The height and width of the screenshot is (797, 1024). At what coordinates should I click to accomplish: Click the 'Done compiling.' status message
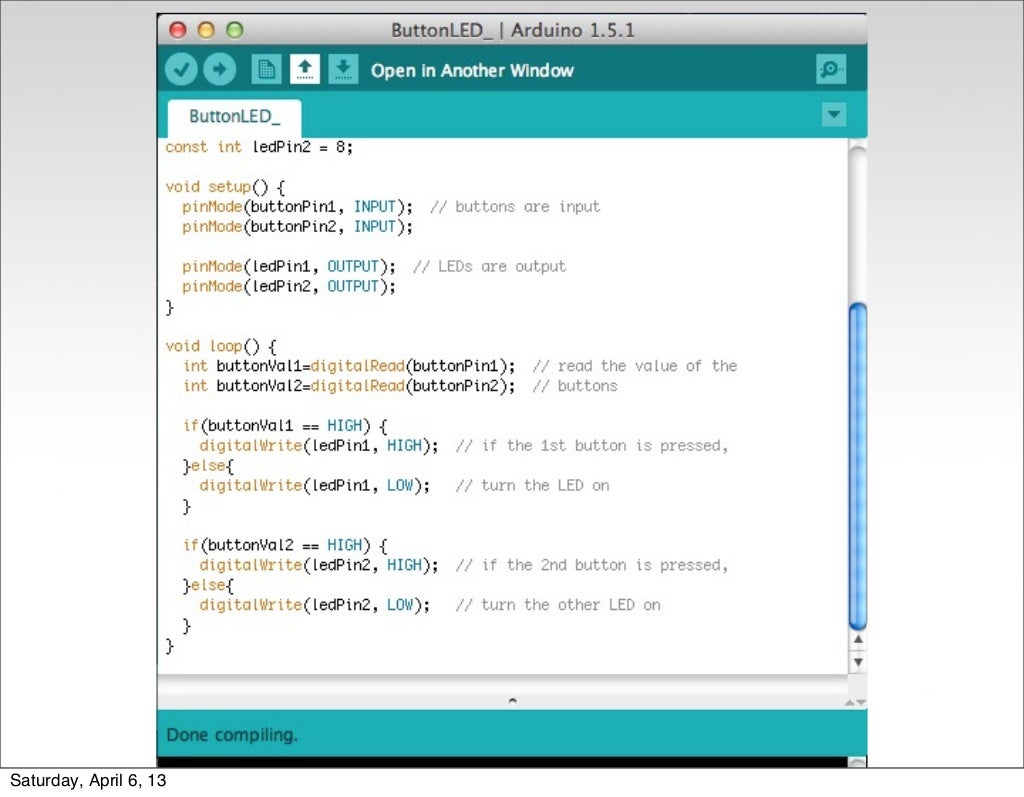[232, 735]
